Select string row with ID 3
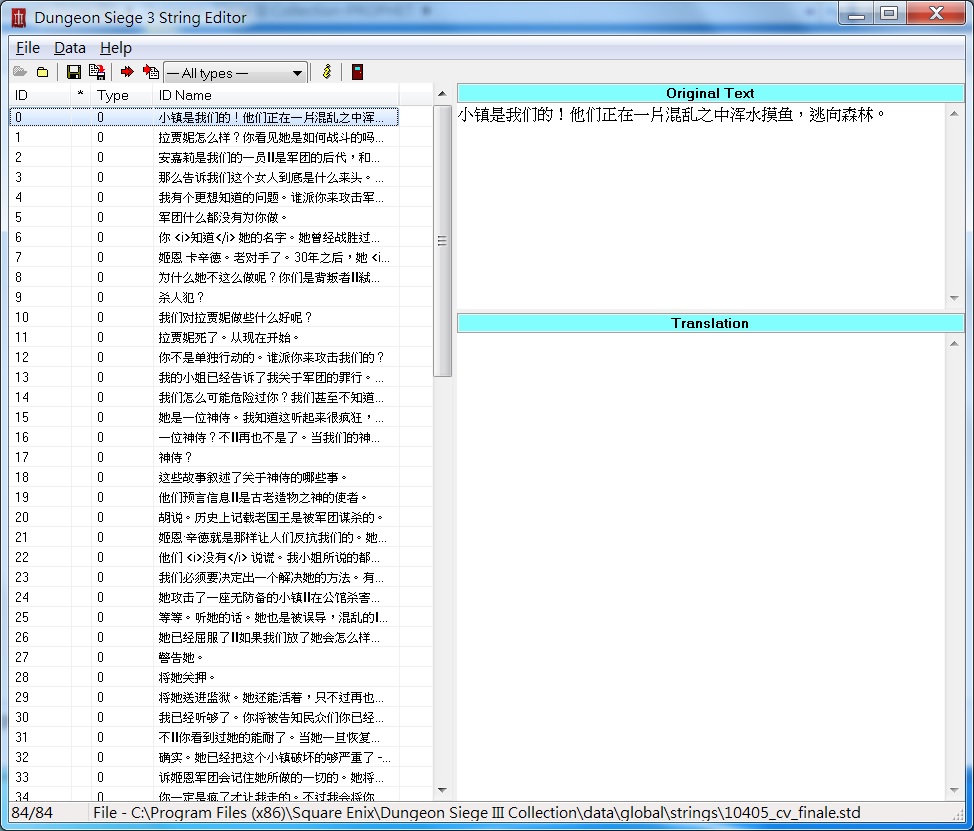Viewport: 974px width, 831px height. click(204, 177)
